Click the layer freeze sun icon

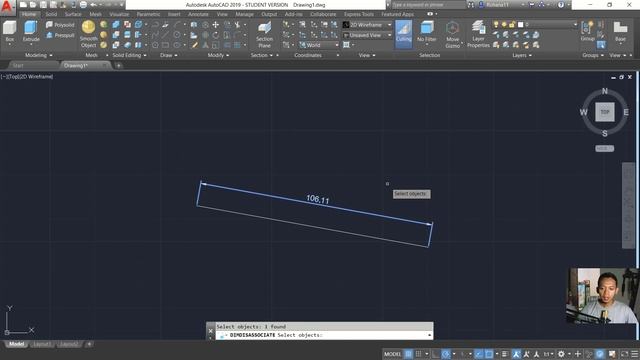[504, 25]
